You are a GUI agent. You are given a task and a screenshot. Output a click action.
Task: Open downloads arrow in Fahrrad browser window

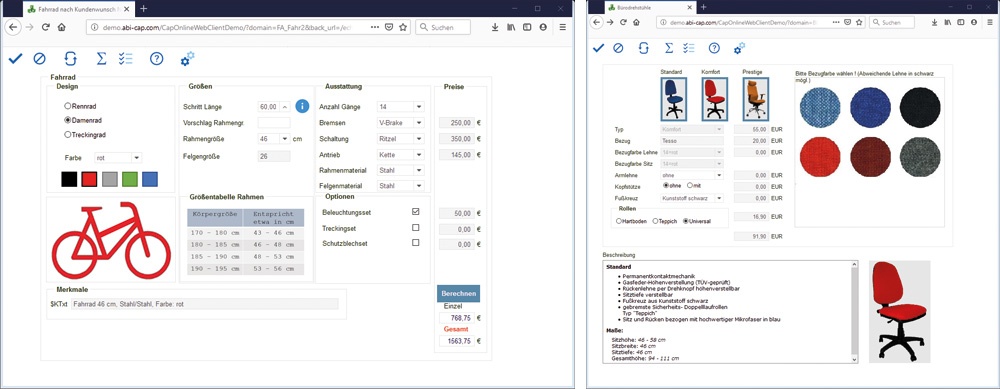pyautogui.click(x=496, y=27)
